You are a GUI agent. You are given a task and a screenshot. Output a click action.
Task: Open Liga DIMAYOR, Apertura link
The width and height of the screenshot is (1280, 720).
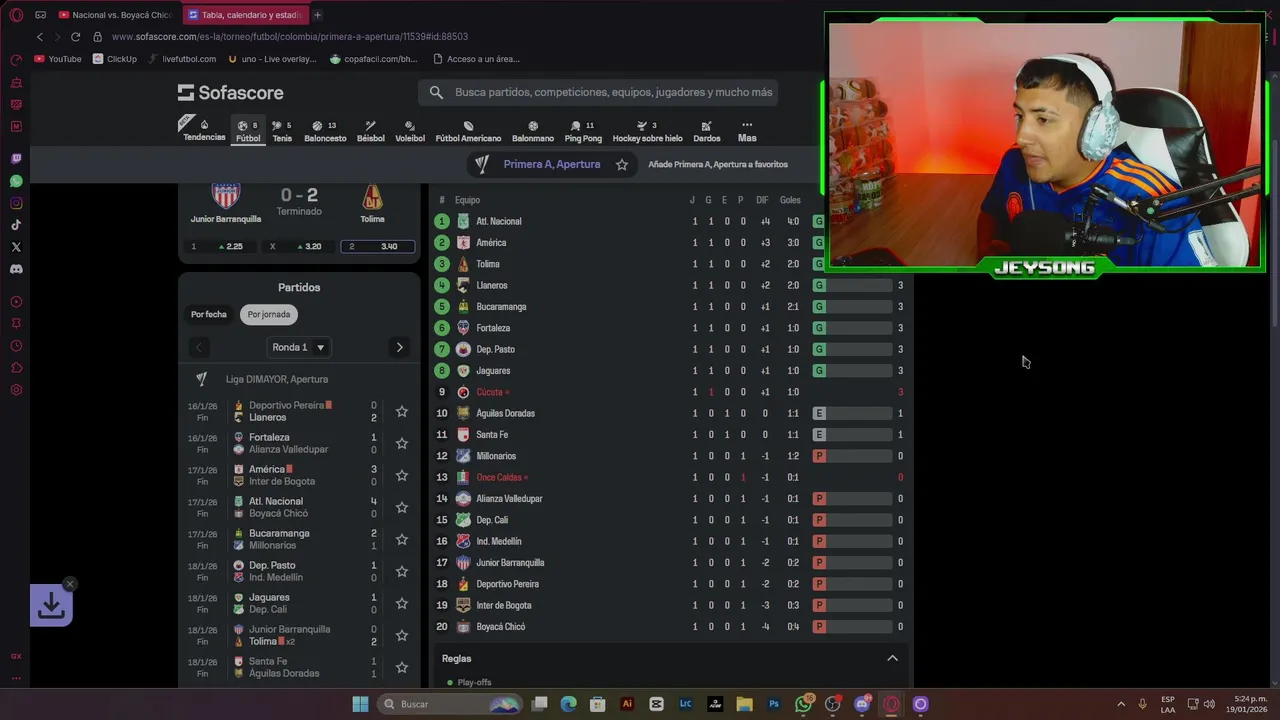point(277,379)
